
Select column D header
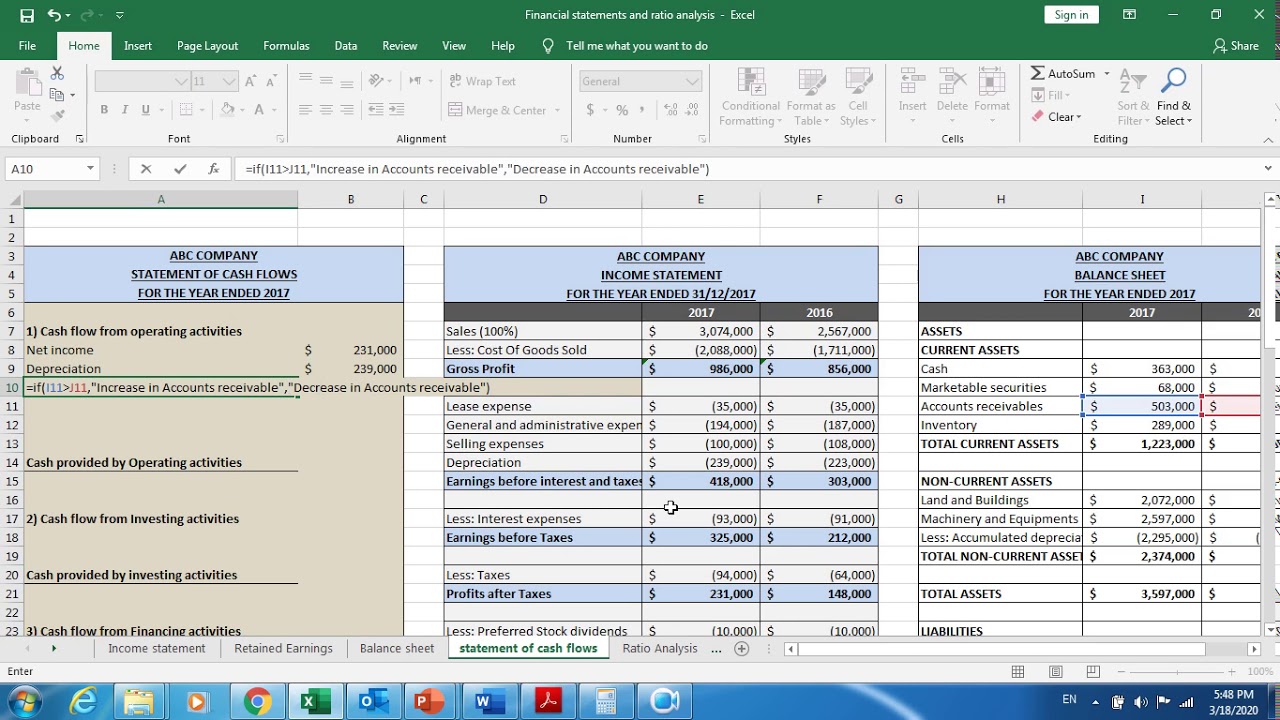coord(543,200)
